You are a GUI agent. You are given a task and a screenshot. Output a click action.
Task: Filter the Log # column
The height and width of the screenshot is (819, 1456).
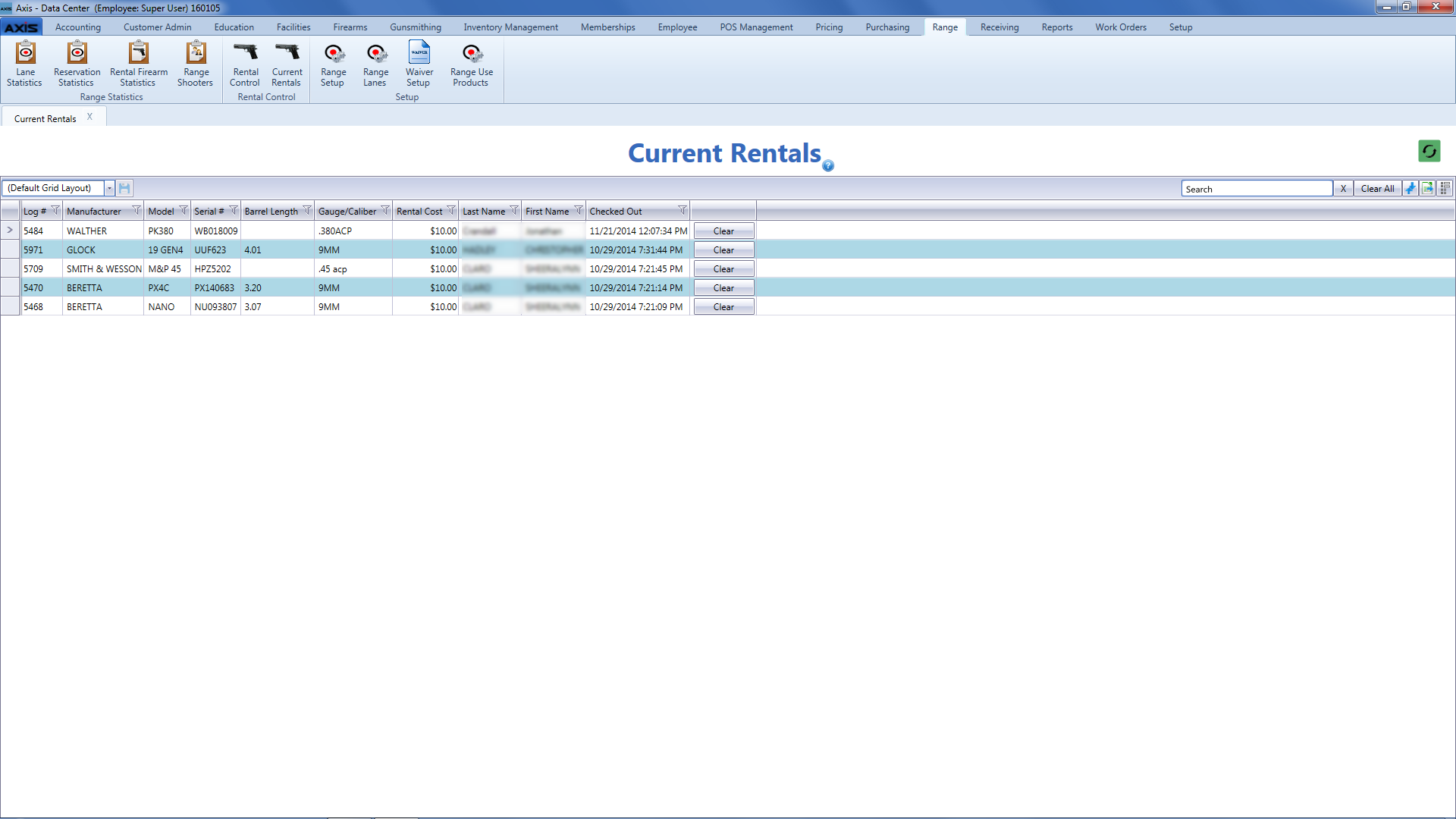[55, 210]
